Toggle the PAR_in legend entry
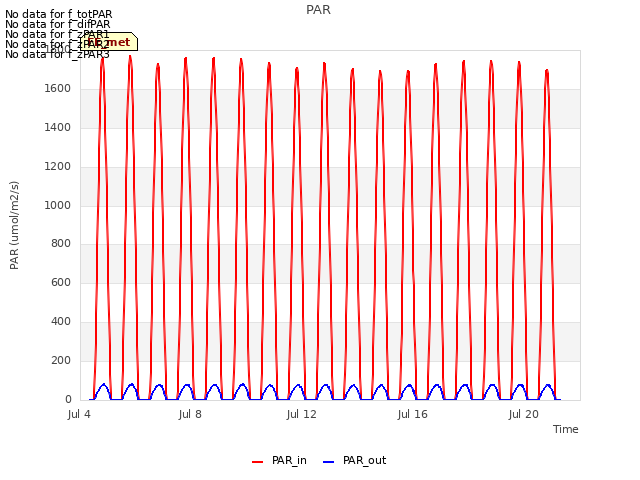The height and width of the screenshot is (480, 640). [x=279, y=461]
